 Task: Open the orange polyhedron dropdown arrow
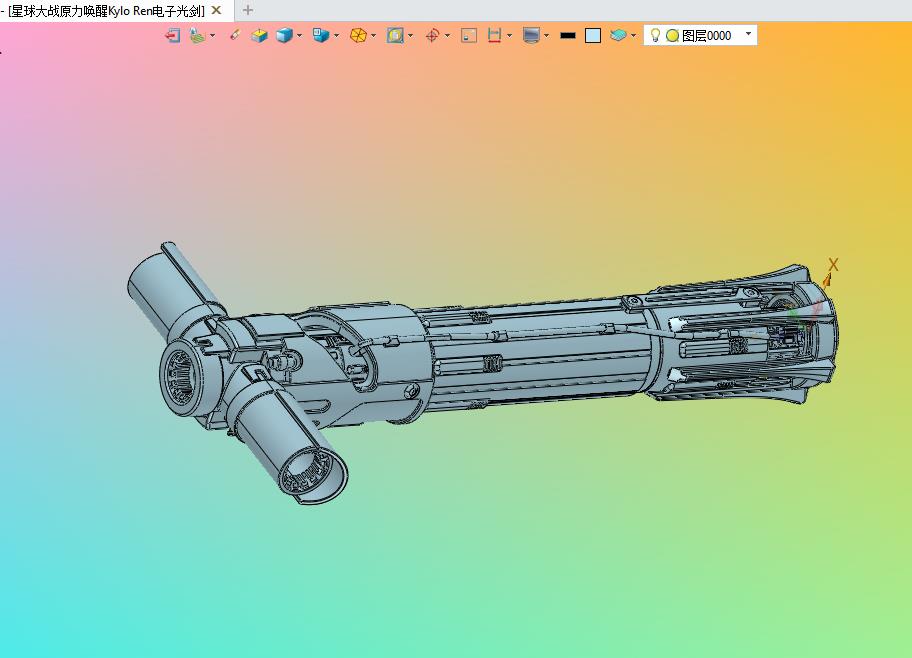(x=373, y=35)
